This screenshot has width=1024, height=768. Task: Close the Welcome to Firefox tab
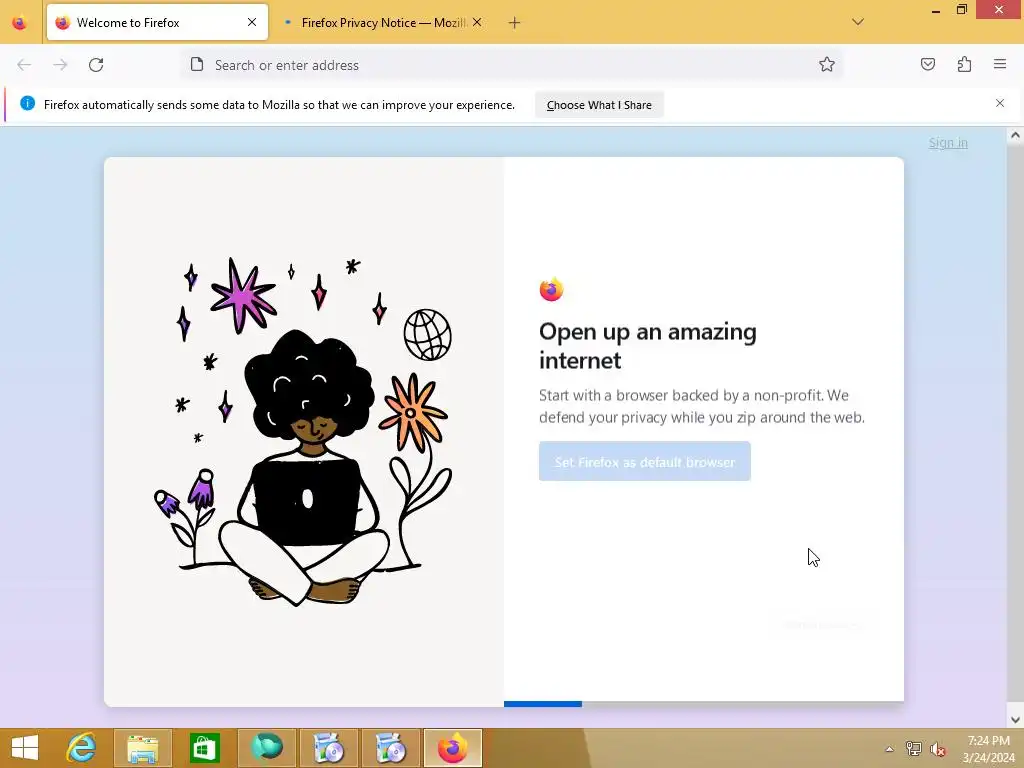point(252,23)
